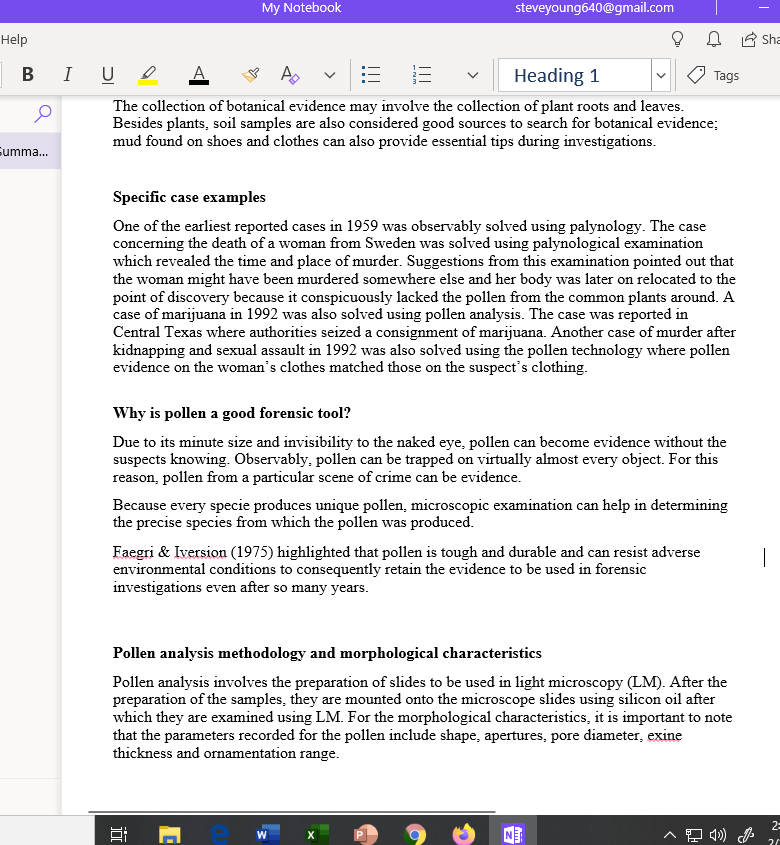Expand more font formatting options chevron

point(329,75)
